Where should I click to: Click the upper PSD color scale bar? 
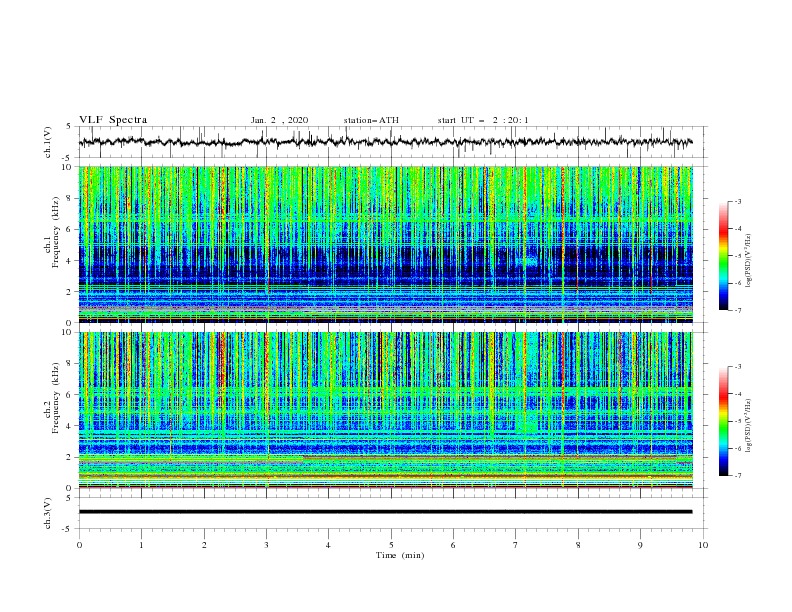[x=724, y=256]
